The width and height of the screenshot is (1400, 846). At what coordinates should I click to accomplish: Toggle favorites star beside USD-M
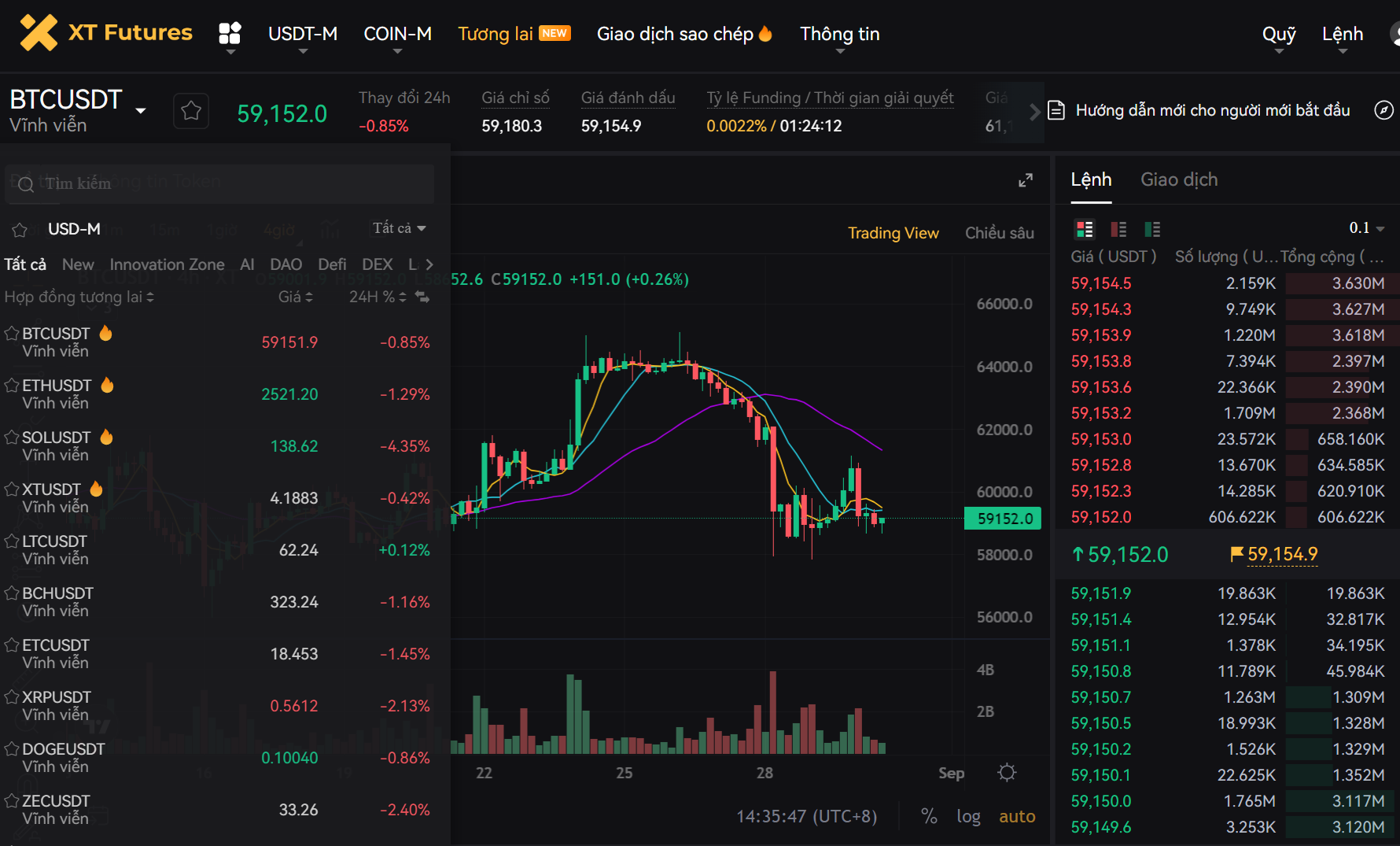tap(20, 230)
